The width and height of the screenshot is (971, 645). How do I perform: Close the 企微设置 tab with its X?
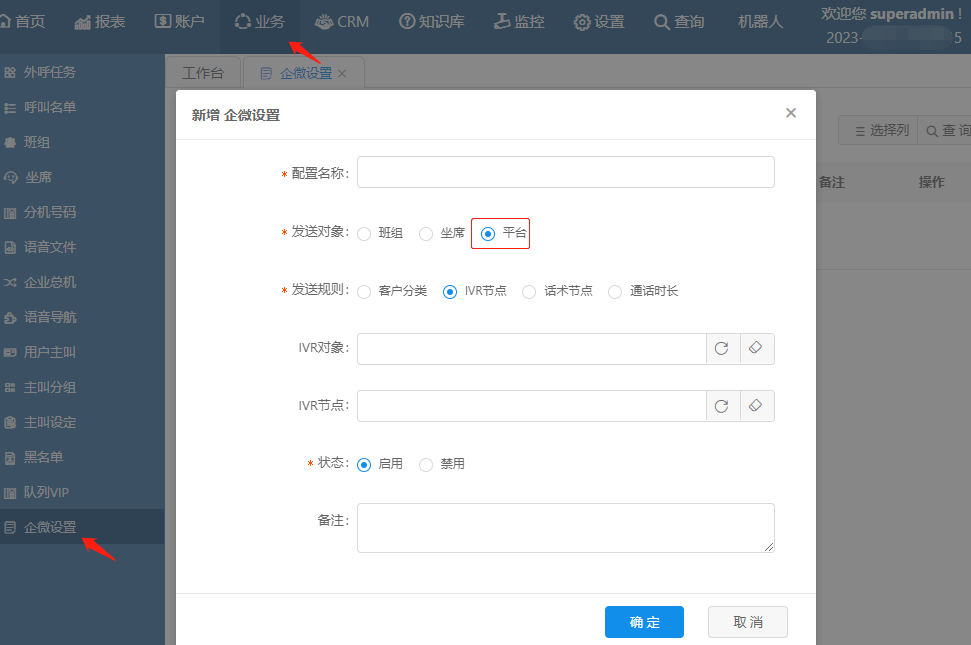(342, 74)
